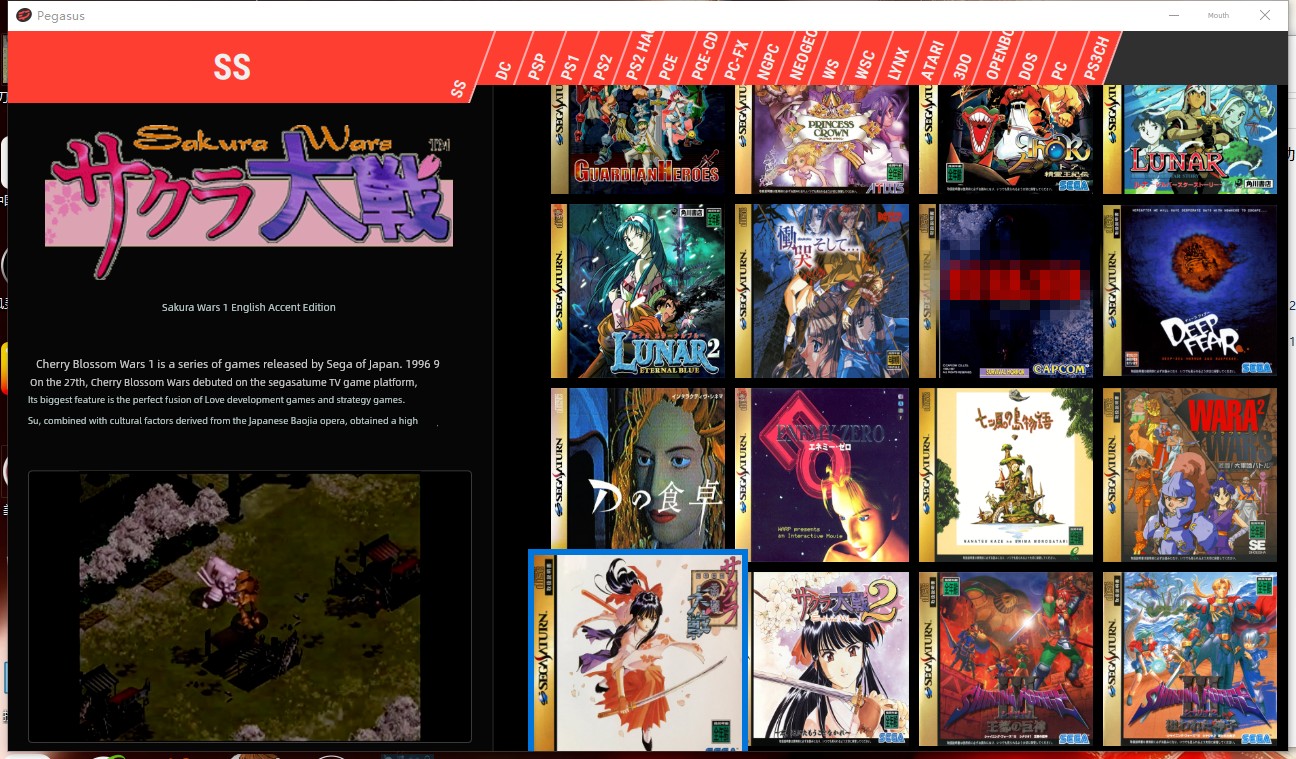Switch to the PSP platform tab

coord(538,66)
